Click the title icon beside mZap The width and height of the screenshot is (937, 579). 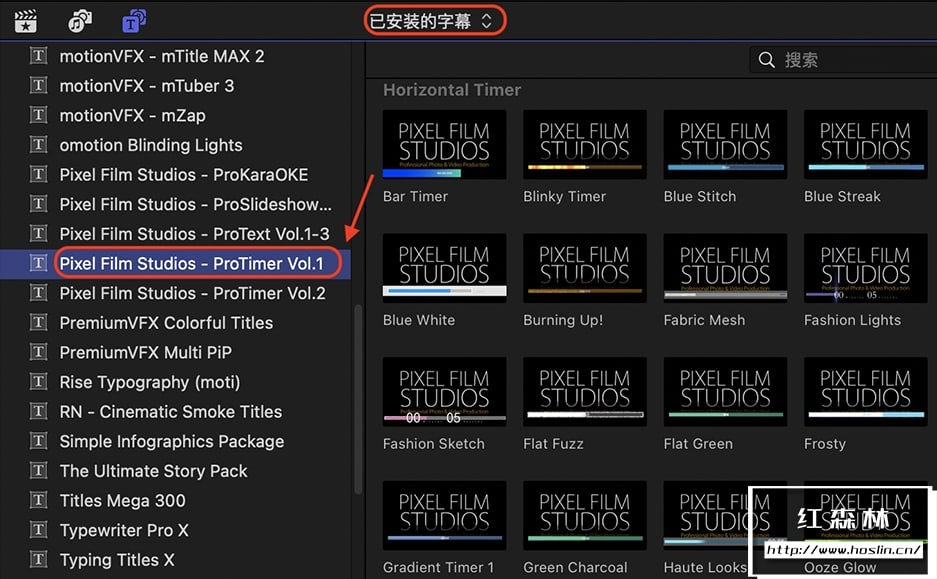click(x=38, y=115)
